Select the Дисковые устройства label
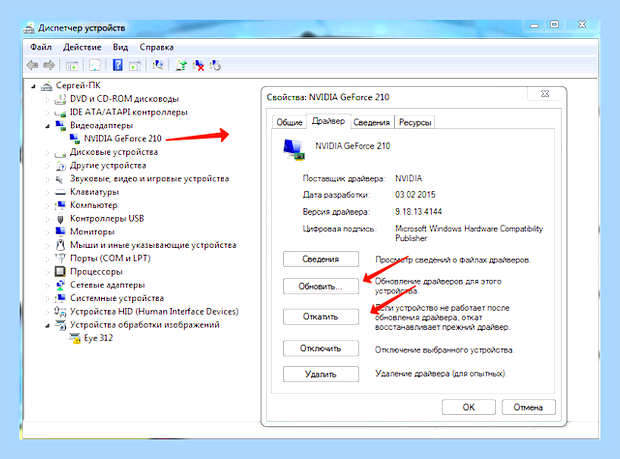 114,152
